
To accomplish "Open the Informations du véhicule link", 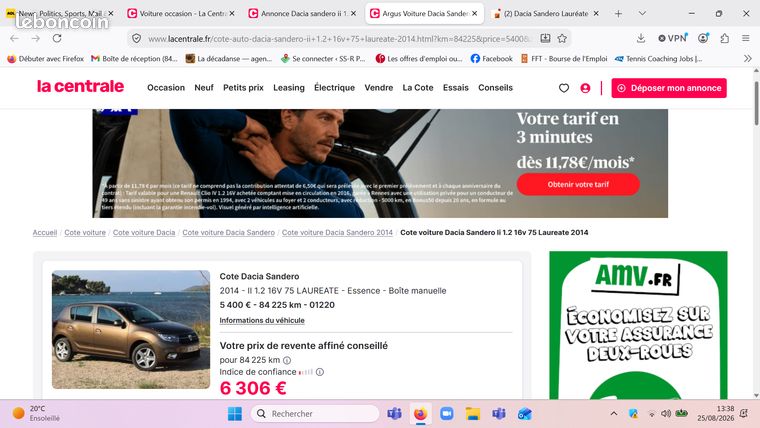I will 262,320.
